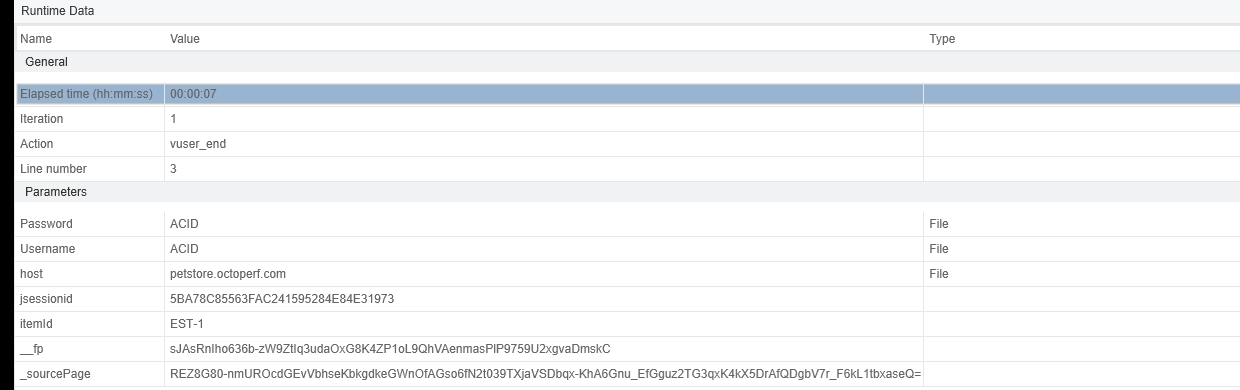Click the _sourcePage value starting REZ8G80
The width and height of the screenshot is (1240, 390).
(545, 374)
